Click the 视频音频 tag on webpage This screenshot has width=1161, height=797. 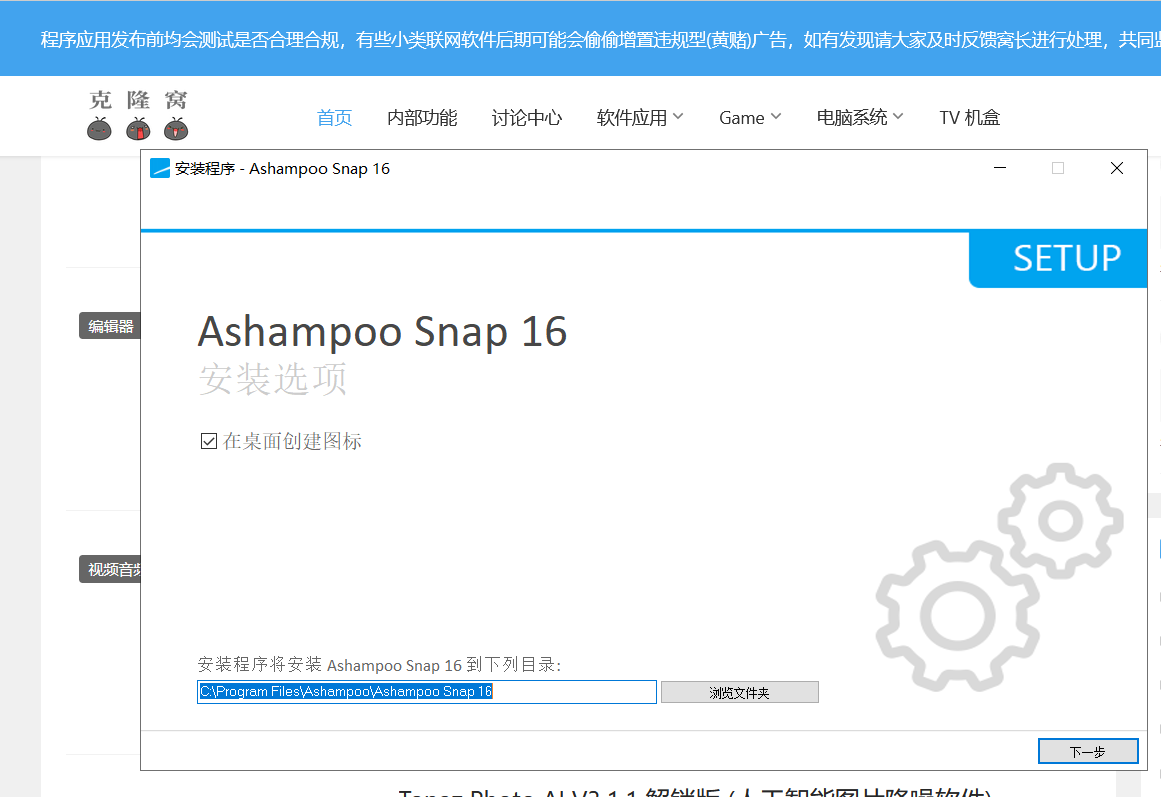point(110,569)
